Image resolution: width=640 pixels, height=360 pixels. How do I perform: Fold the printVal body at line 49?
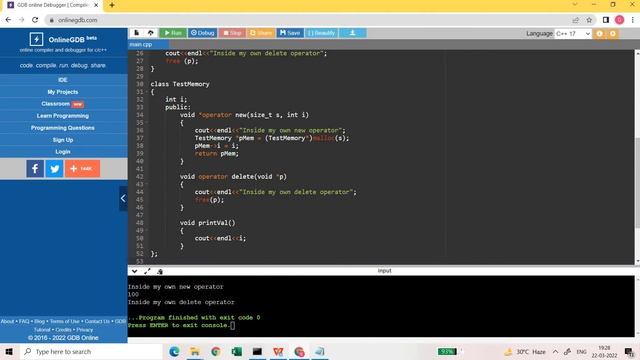coord(147,231)
